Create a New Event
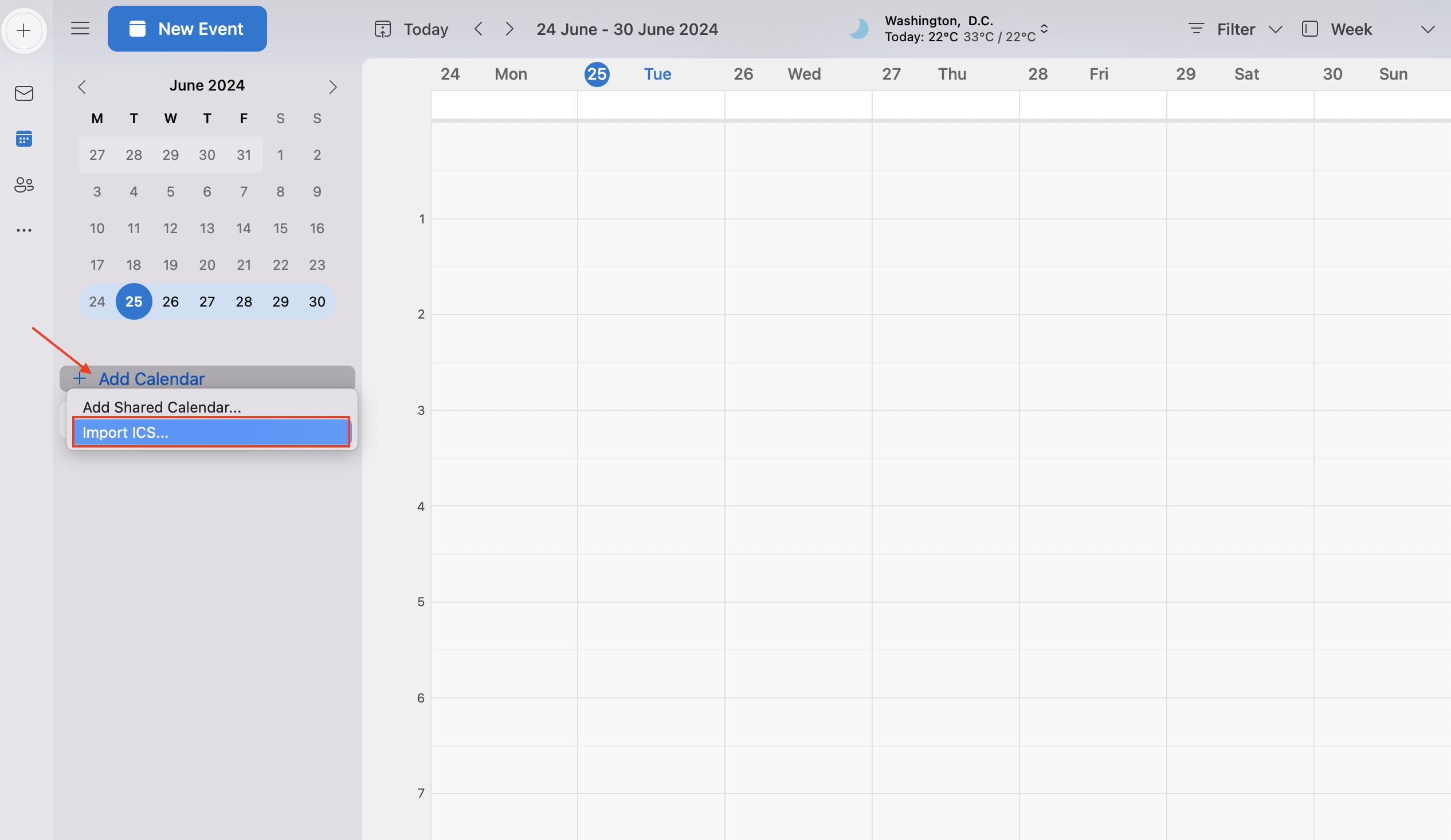Screen dimensions: 1451x840 click(x=187, y=28)
